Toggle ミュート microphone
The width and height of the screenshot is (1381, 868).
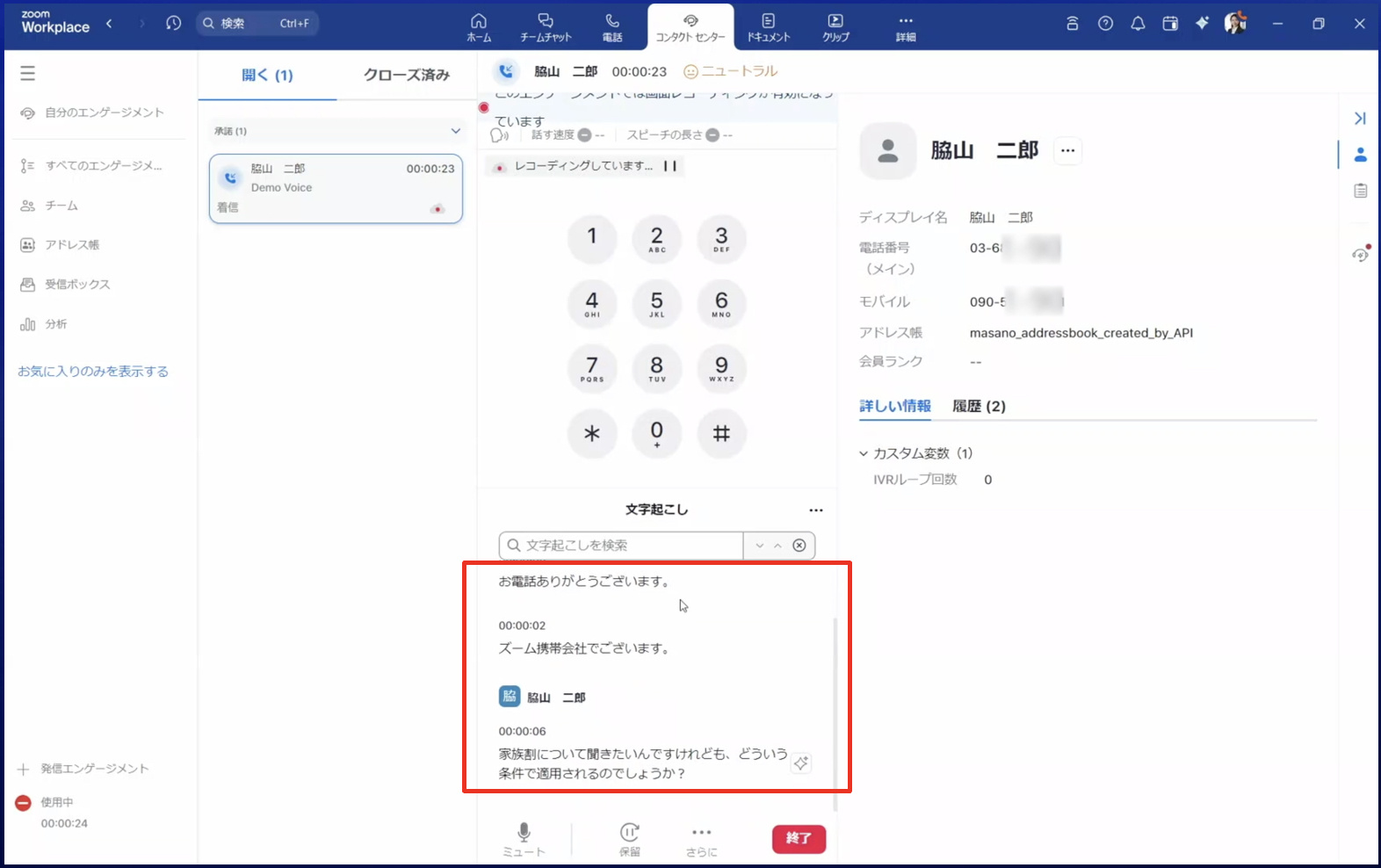click(524, 840)
